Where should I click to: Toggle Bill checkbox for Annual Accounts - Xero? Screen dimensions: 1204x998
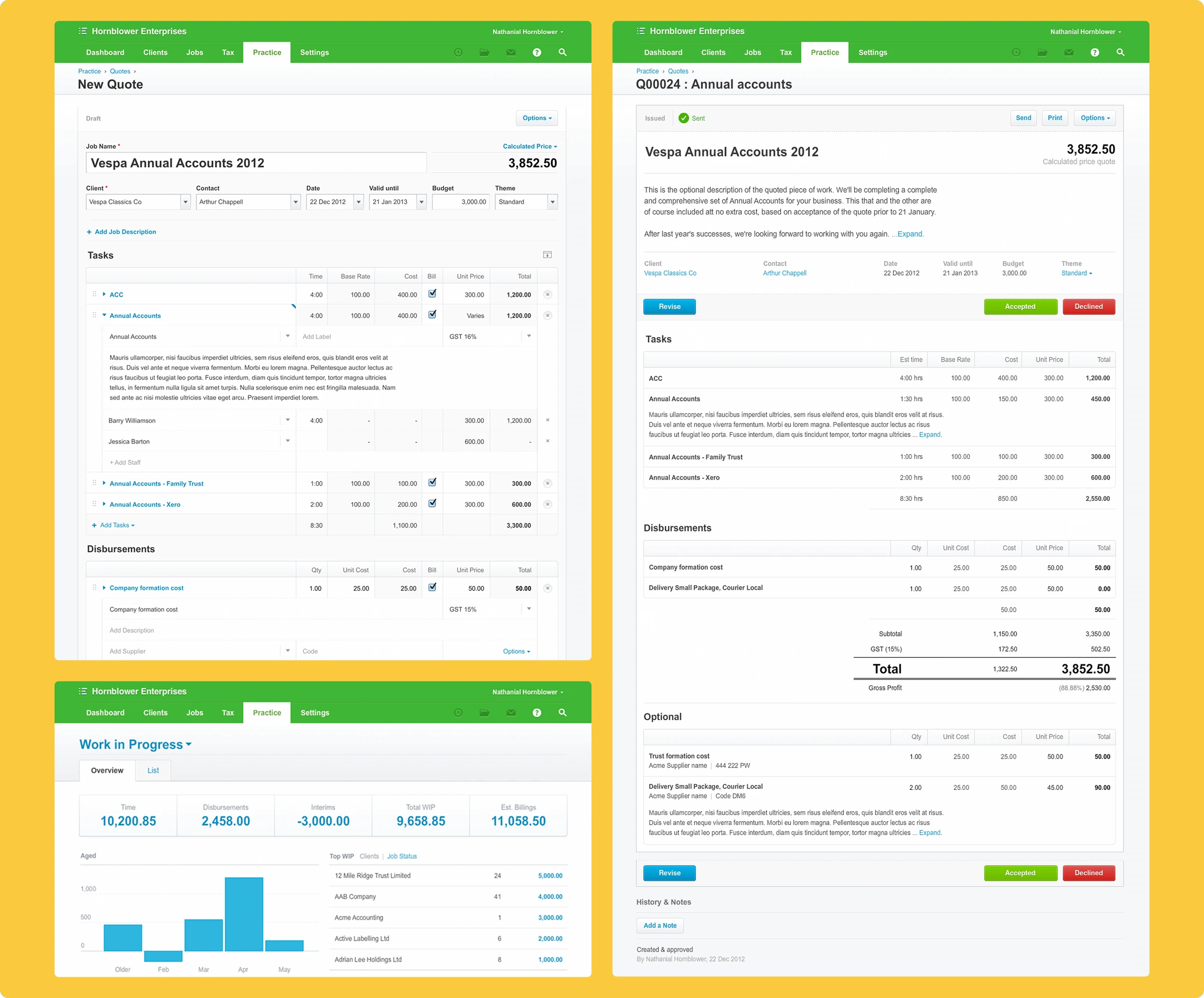[432, 504]
